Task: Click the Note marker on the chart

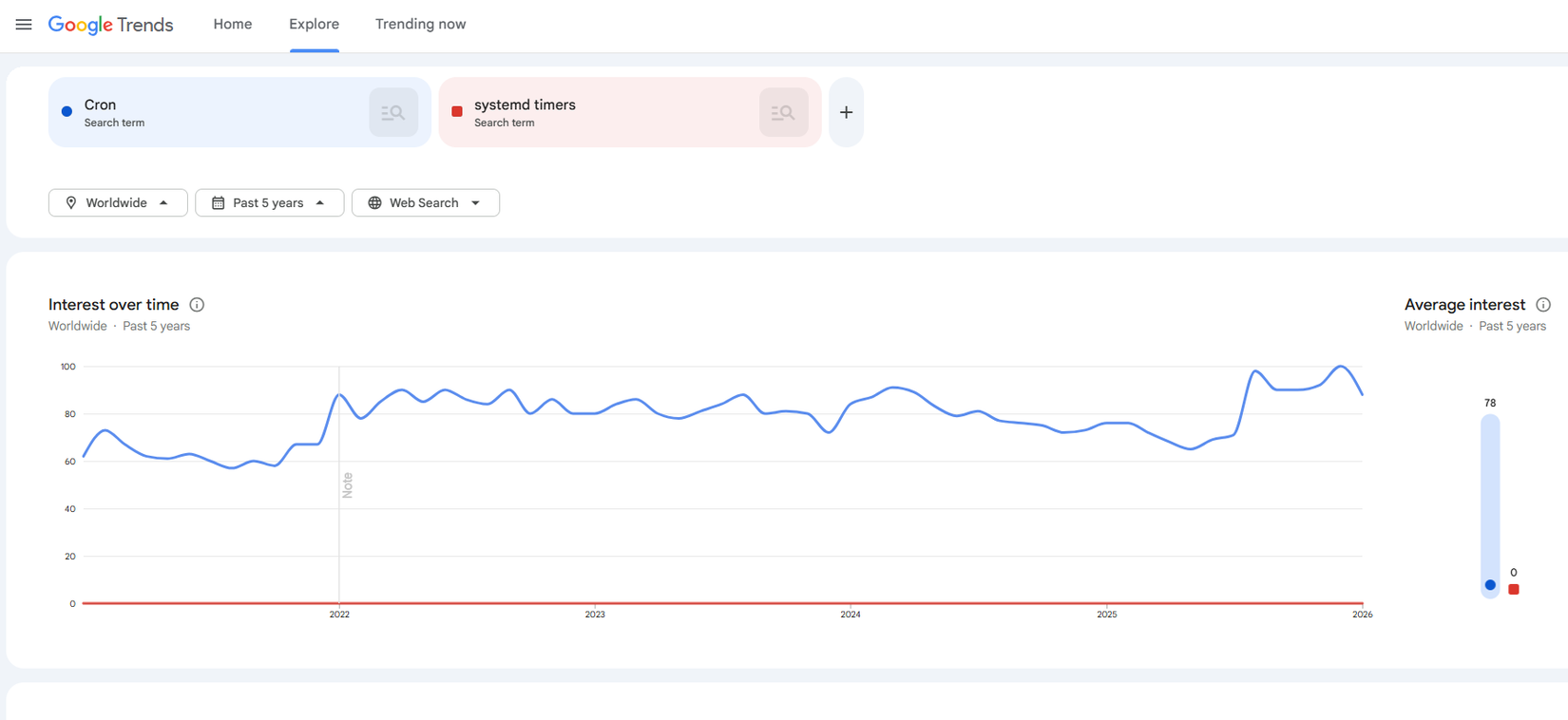Action: click(x=348, y=484)
